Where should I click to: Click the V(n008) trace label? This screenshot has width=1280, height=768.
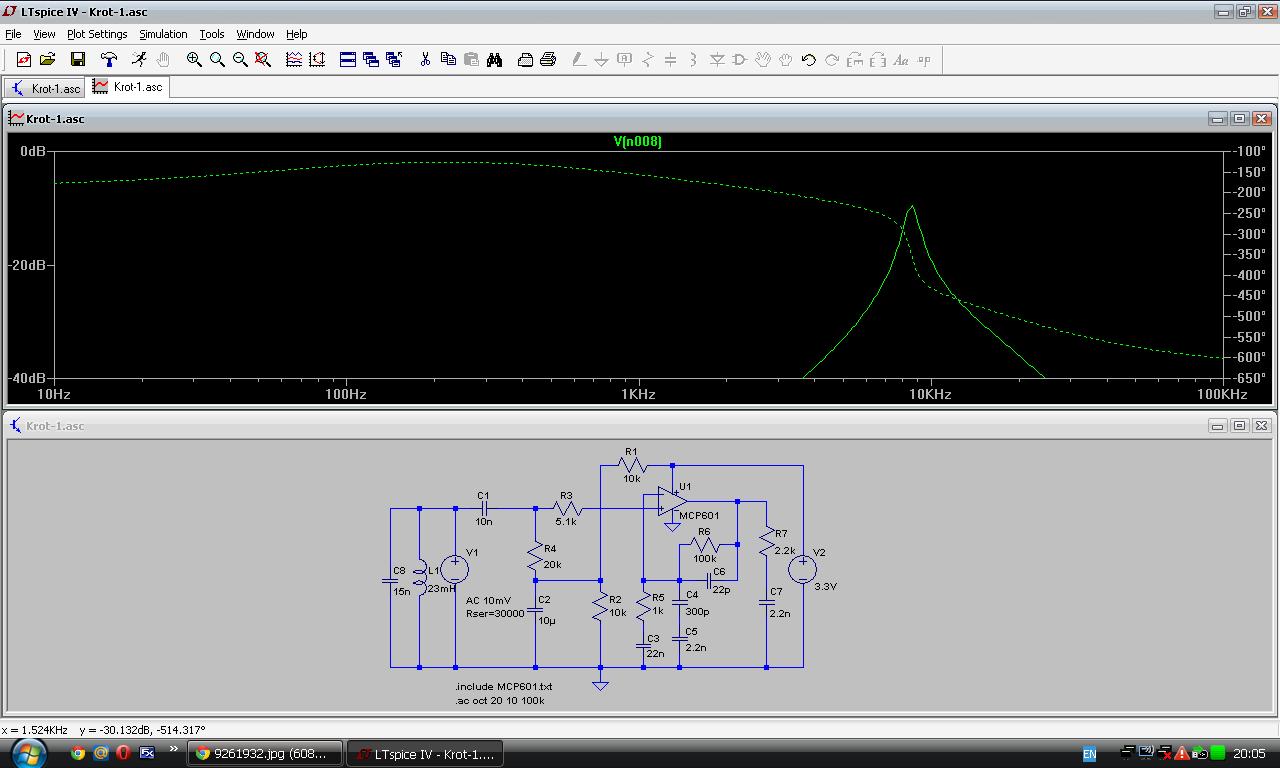638,141
